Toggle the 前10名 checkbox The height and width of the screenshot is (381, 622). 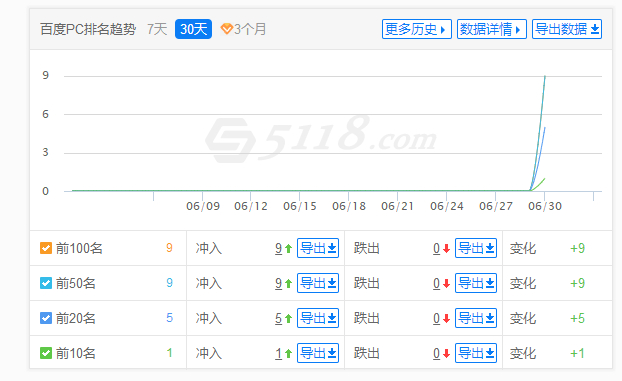tap(46, 353)
